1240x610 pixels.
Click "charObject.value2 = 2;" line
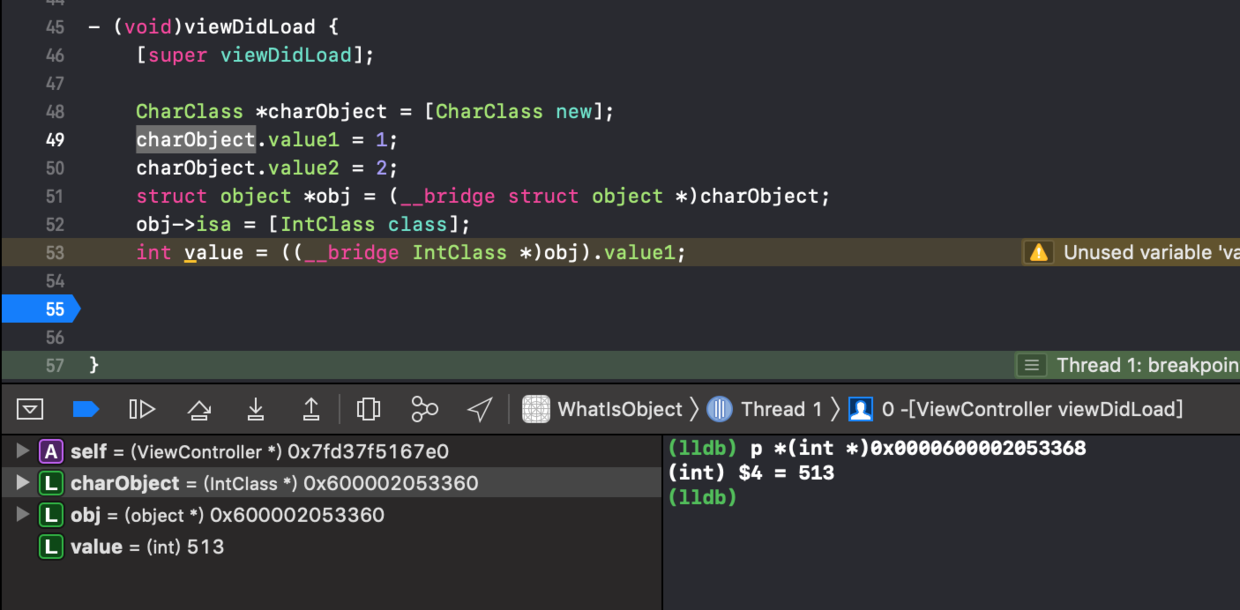[267, 168]
